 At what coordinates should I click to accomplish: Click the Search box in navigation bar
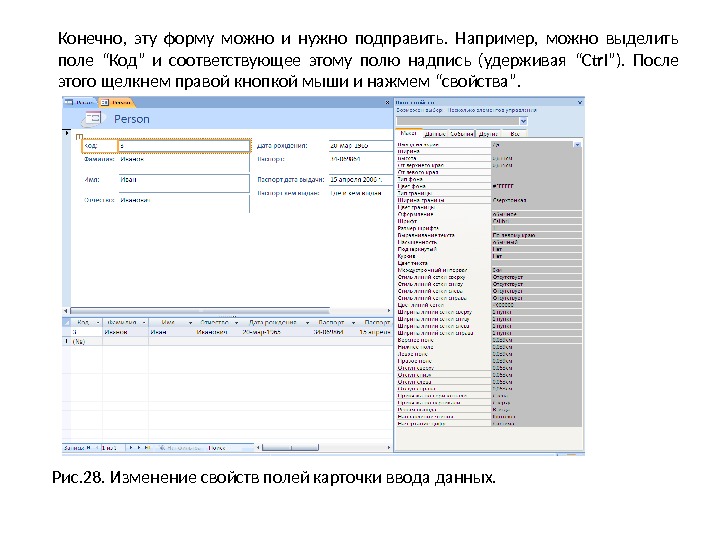230,447
